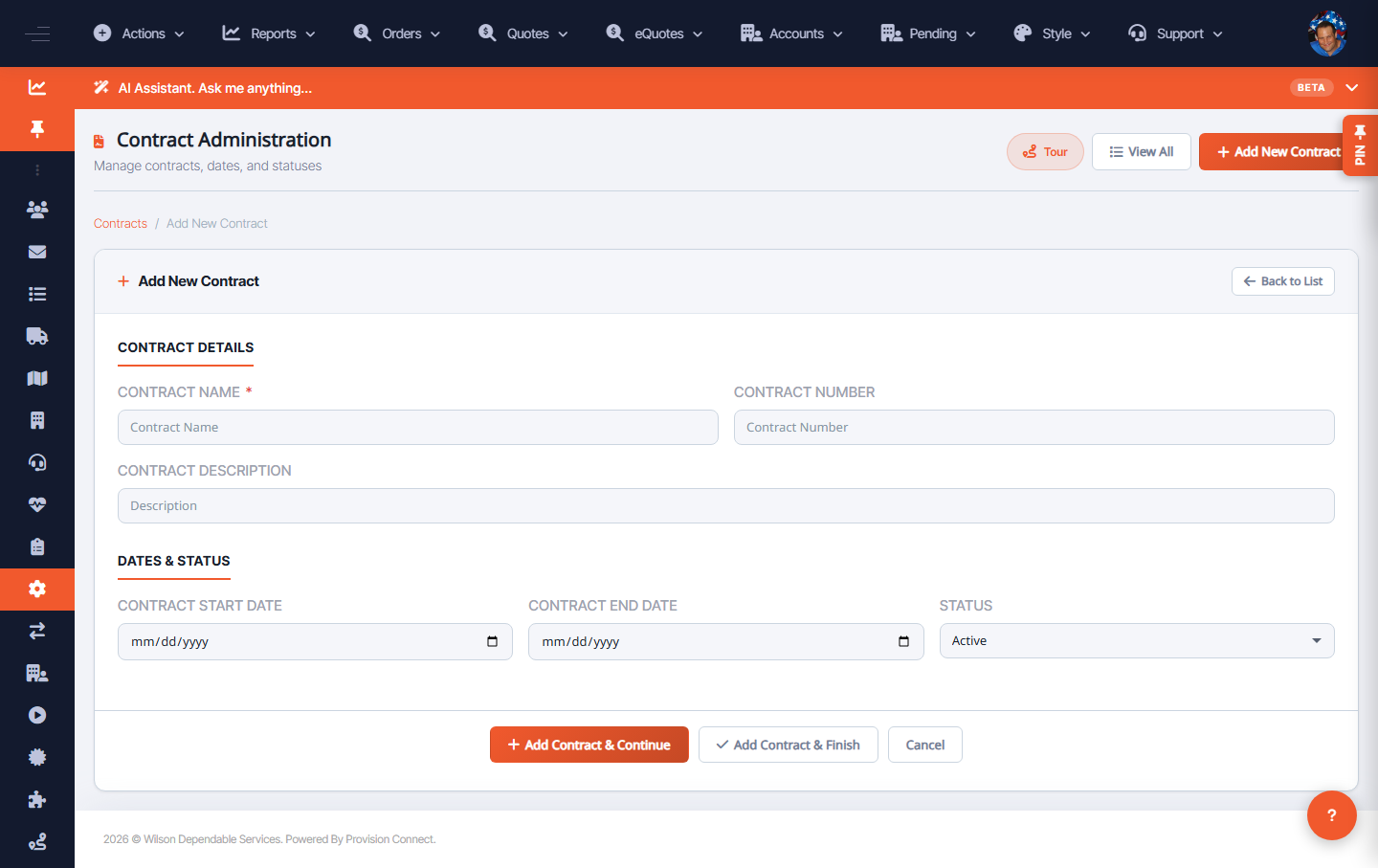Open calendar picker for Contract Start Date
This screenshot has height=868, width=1378.
pos(492,641)
